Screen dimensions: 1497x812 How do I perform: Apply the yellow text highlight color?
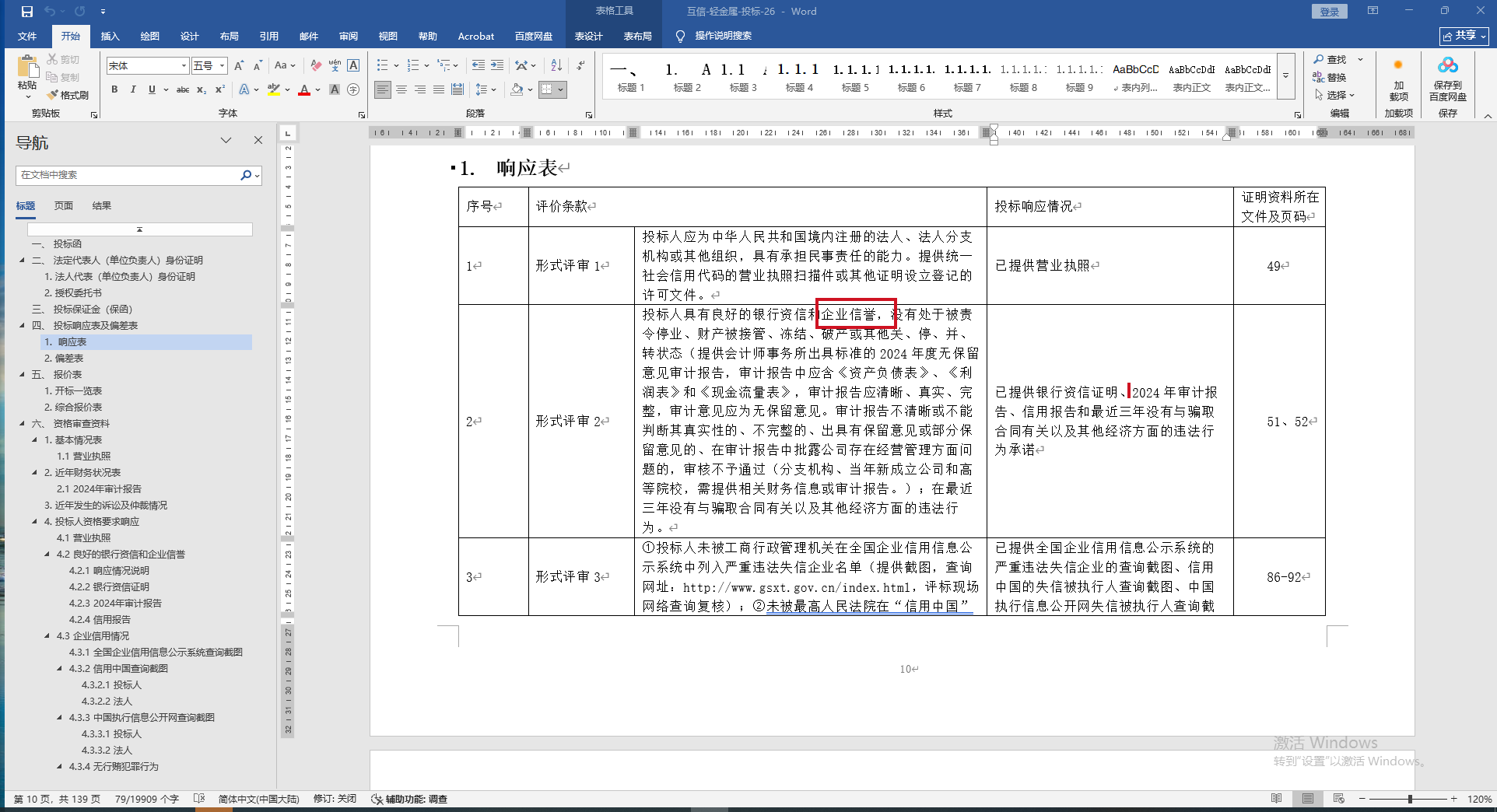coord(273,89)
